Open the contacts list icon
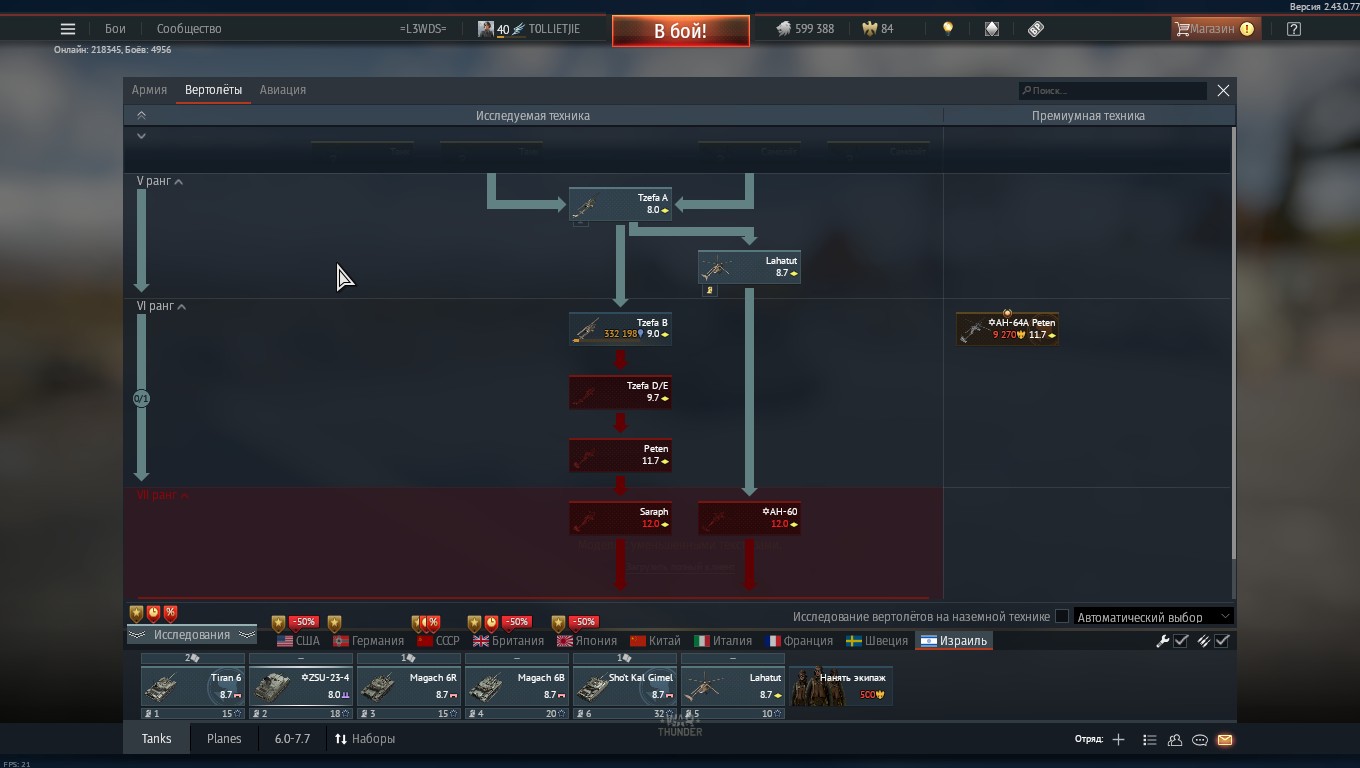The width and height of the screenshot is (1360, 768). point(1149,740)
